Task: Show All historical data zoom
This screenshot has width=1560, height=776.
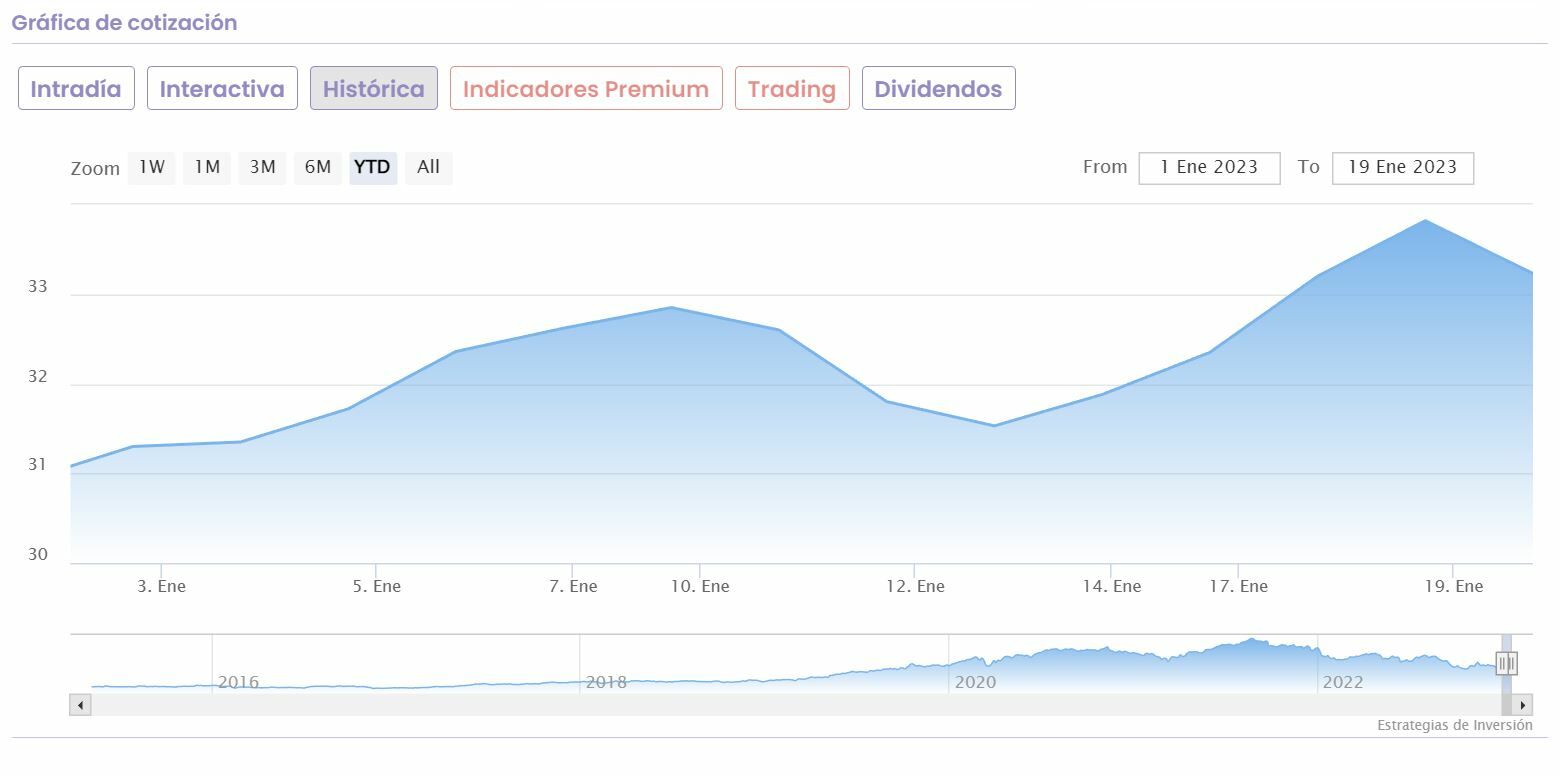Action: 428,168
